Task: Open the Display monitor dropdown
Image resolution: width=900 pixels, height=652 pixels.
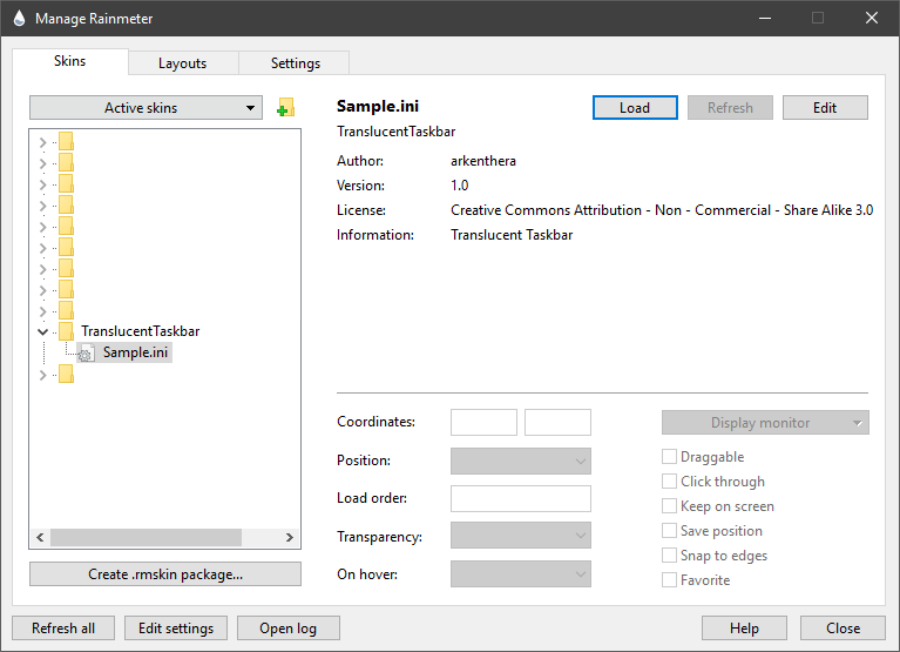Action: coord(765,423)
